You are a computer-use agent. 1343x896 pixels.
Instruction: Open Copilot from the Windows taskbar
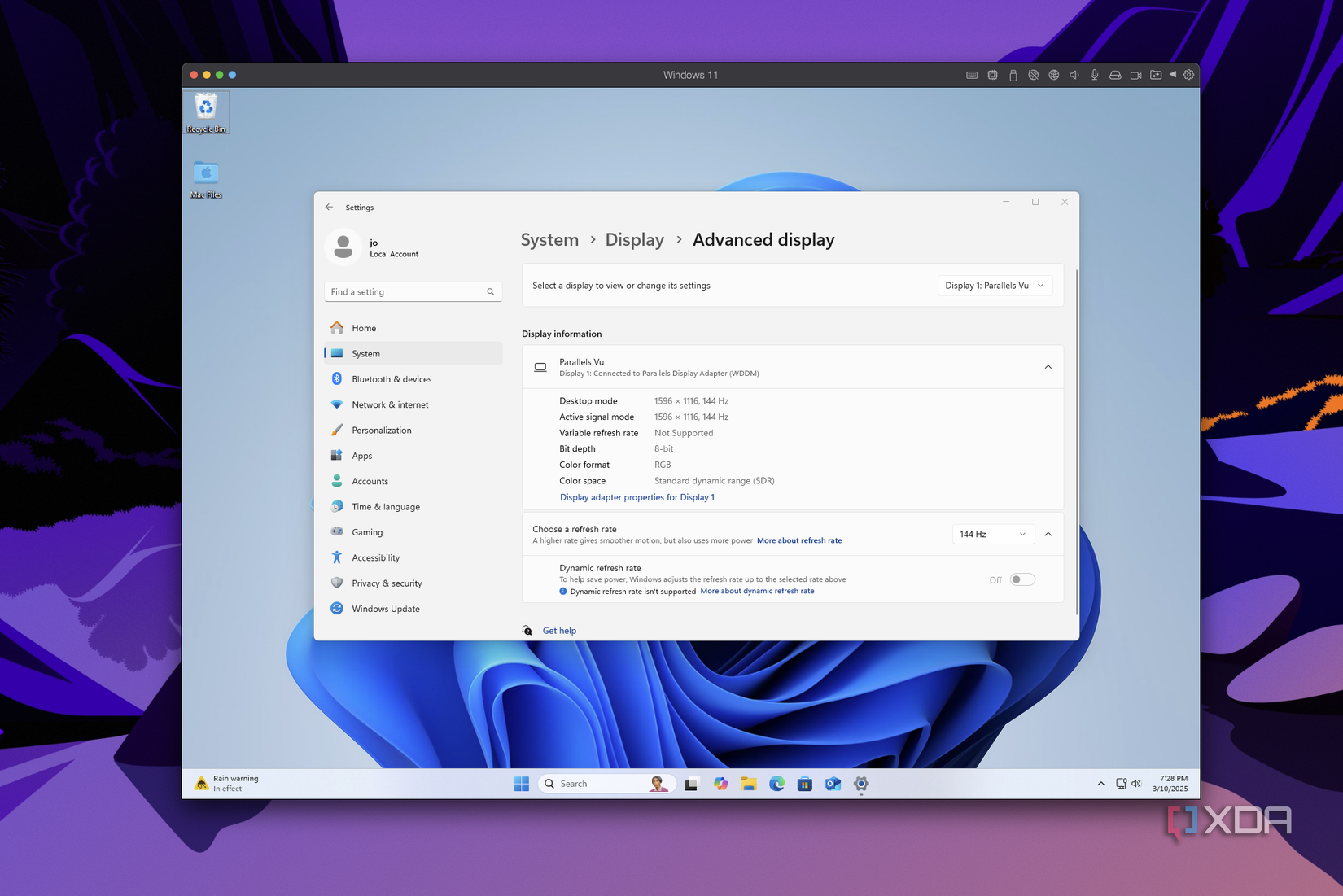tap(720, 784)
